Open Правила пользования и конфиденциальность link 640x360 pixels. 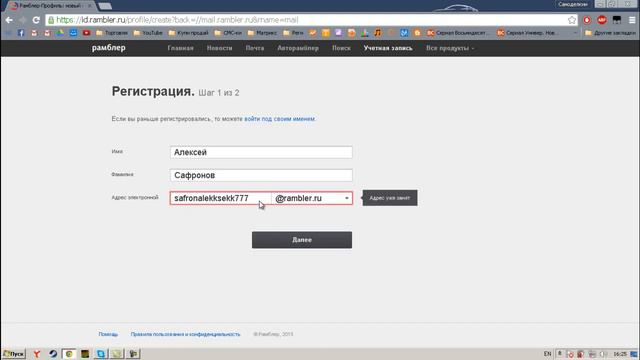[x=185, y=334]
